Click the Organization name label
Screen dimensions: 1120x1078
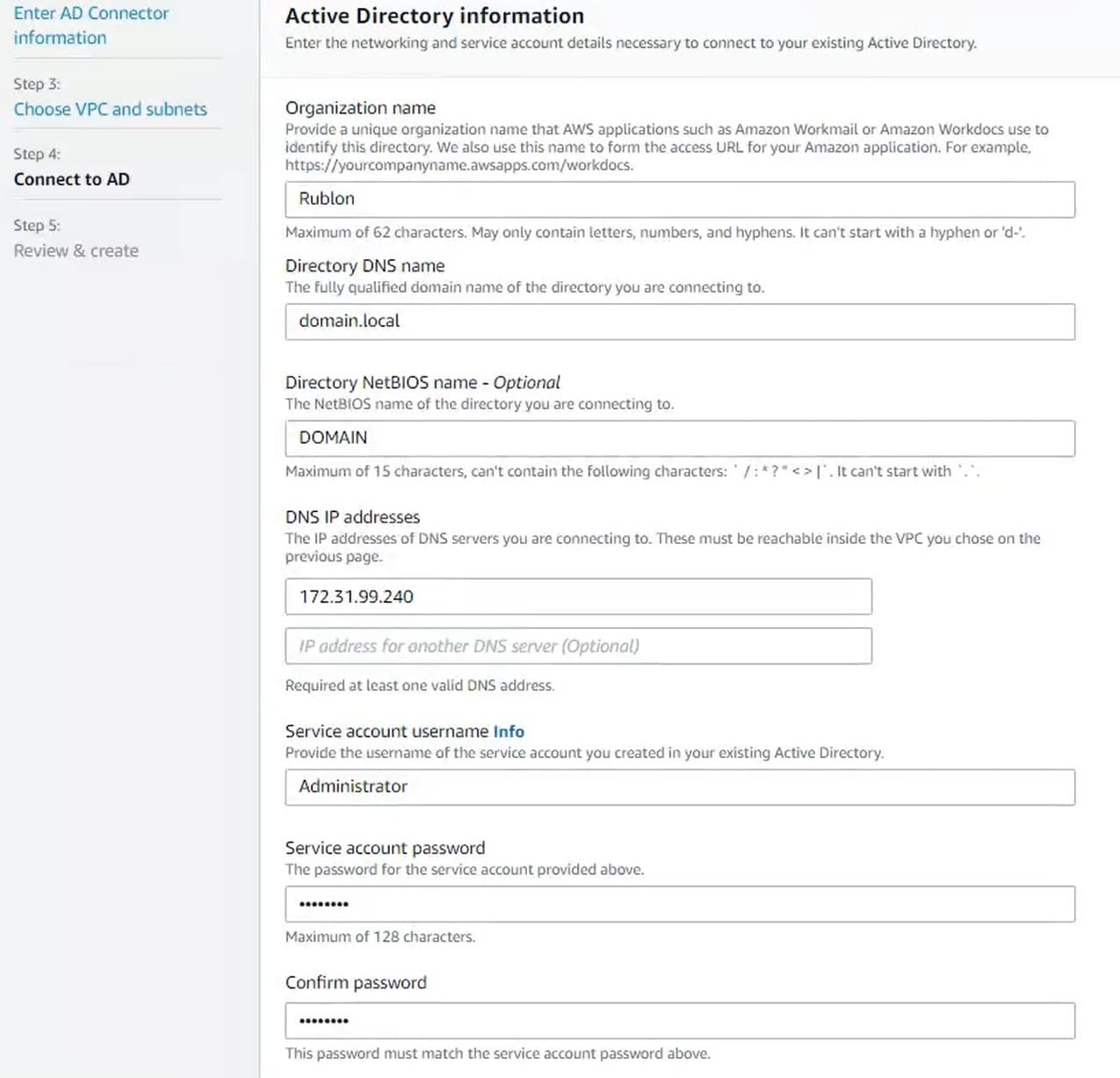coord(360,108)
